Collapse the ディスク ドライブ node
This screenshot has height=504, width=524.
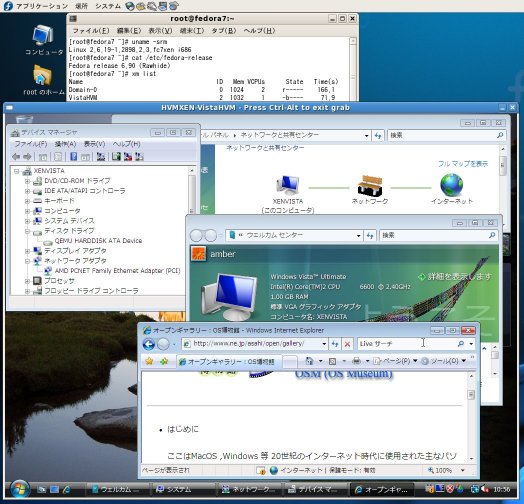27,231
